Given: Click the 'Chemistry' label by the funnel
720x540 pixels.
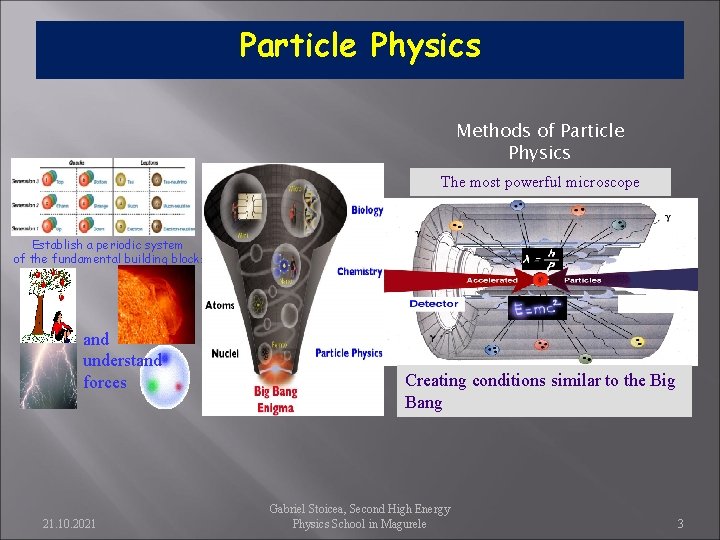Looking at the screenshot, I should click(360, 272).
